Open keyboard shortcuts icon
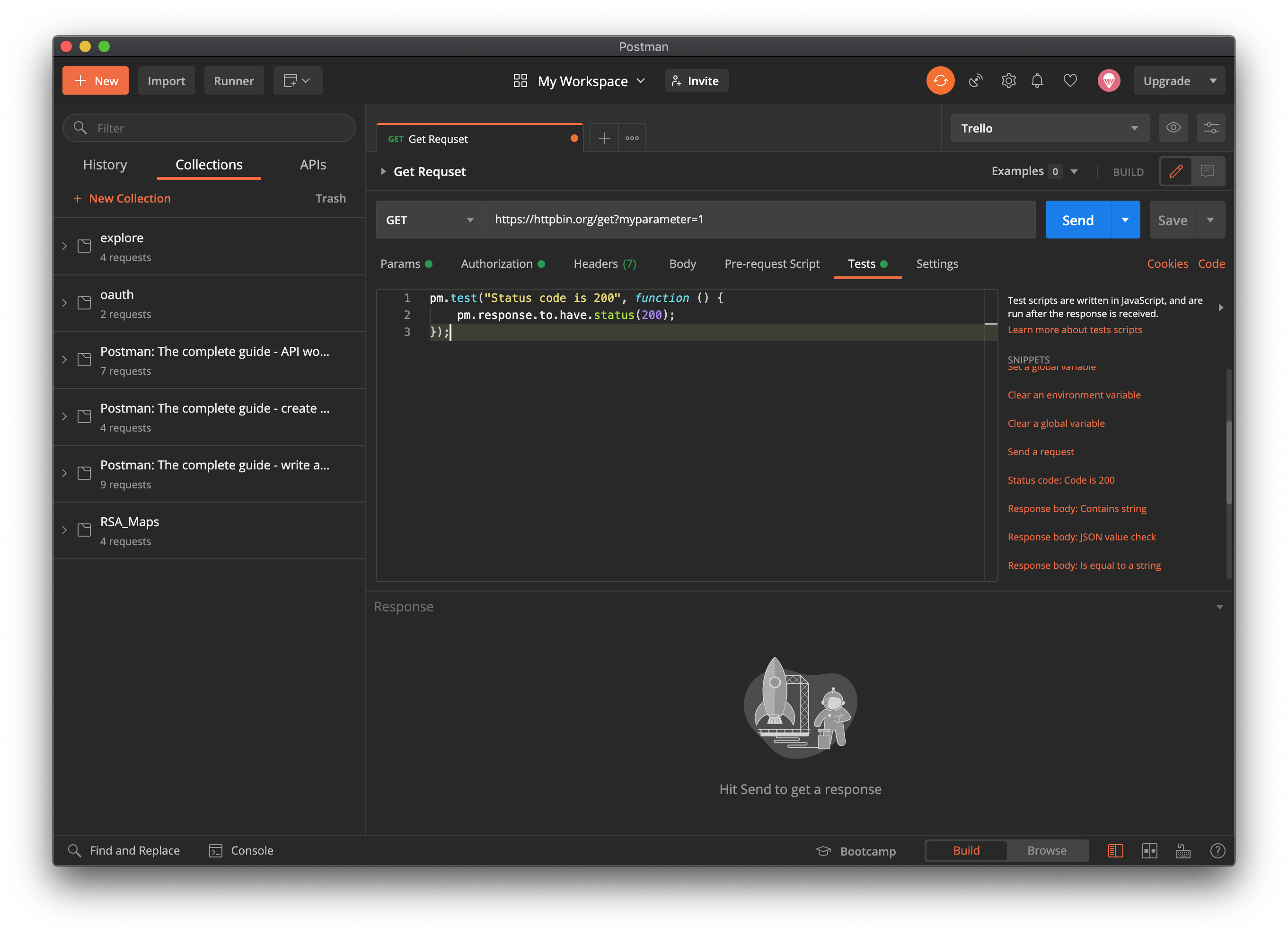 click(x=1183, y=850)
